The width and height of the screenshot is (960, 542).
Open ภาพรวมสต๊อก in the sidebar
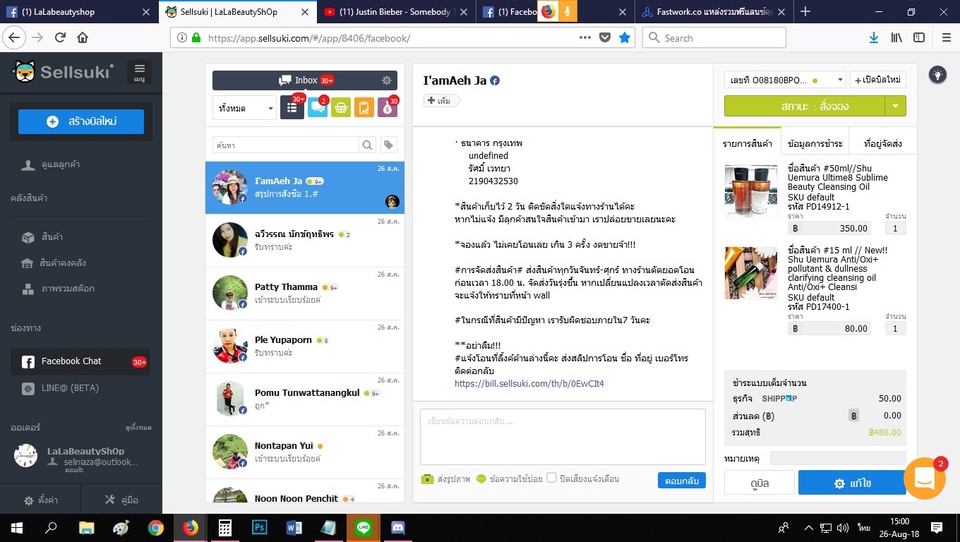click(x=67, y=288)
